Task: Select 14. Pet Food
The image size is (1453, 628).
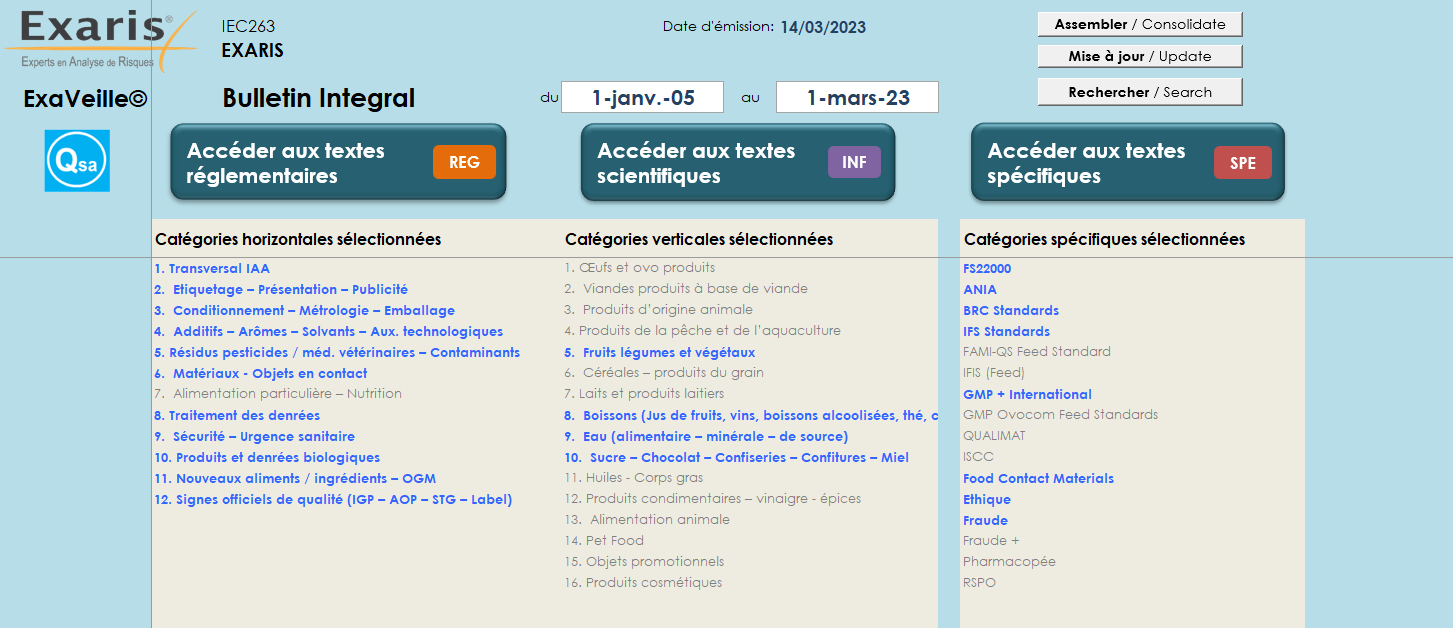Action: [604, 540]
